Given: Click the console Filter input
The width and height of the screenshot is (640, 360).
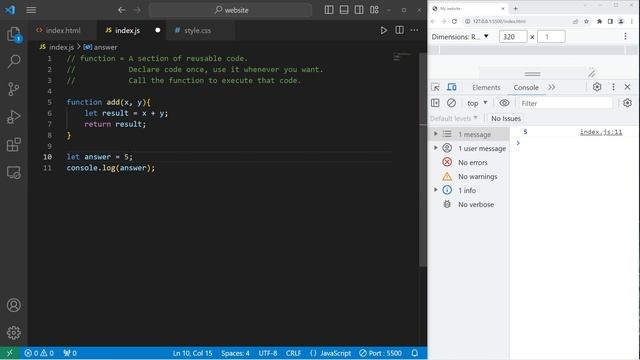Looking at the screenshot, I should 565,103.
